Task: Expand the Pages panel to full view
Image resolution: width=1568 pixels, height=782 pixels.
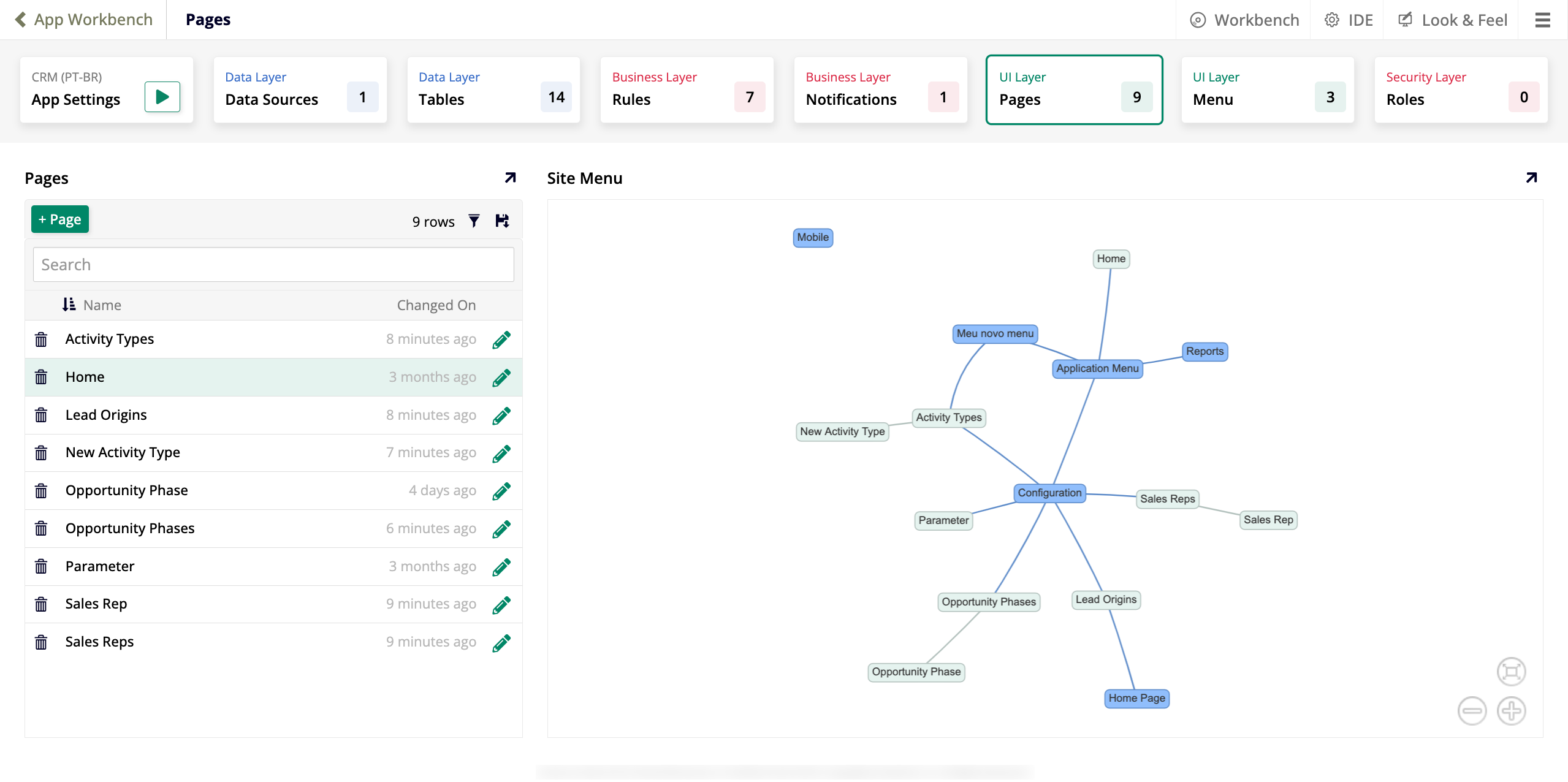Action: coord(510,178)
